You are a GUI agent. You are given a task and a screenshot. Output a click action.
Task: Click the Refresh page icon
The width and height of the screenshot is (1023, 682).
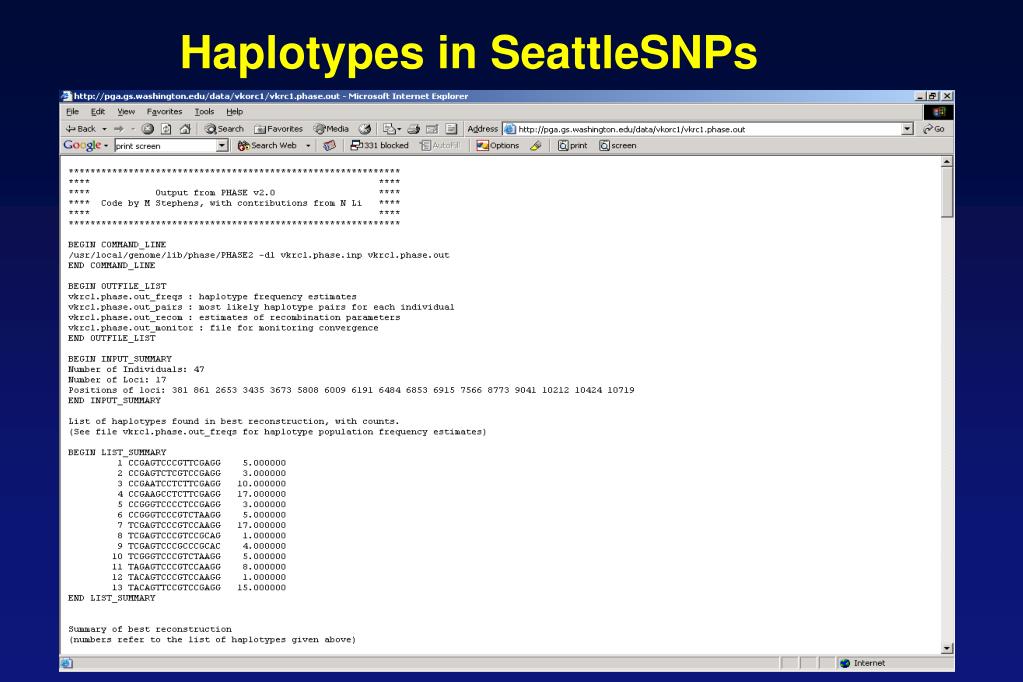(166, 129)
